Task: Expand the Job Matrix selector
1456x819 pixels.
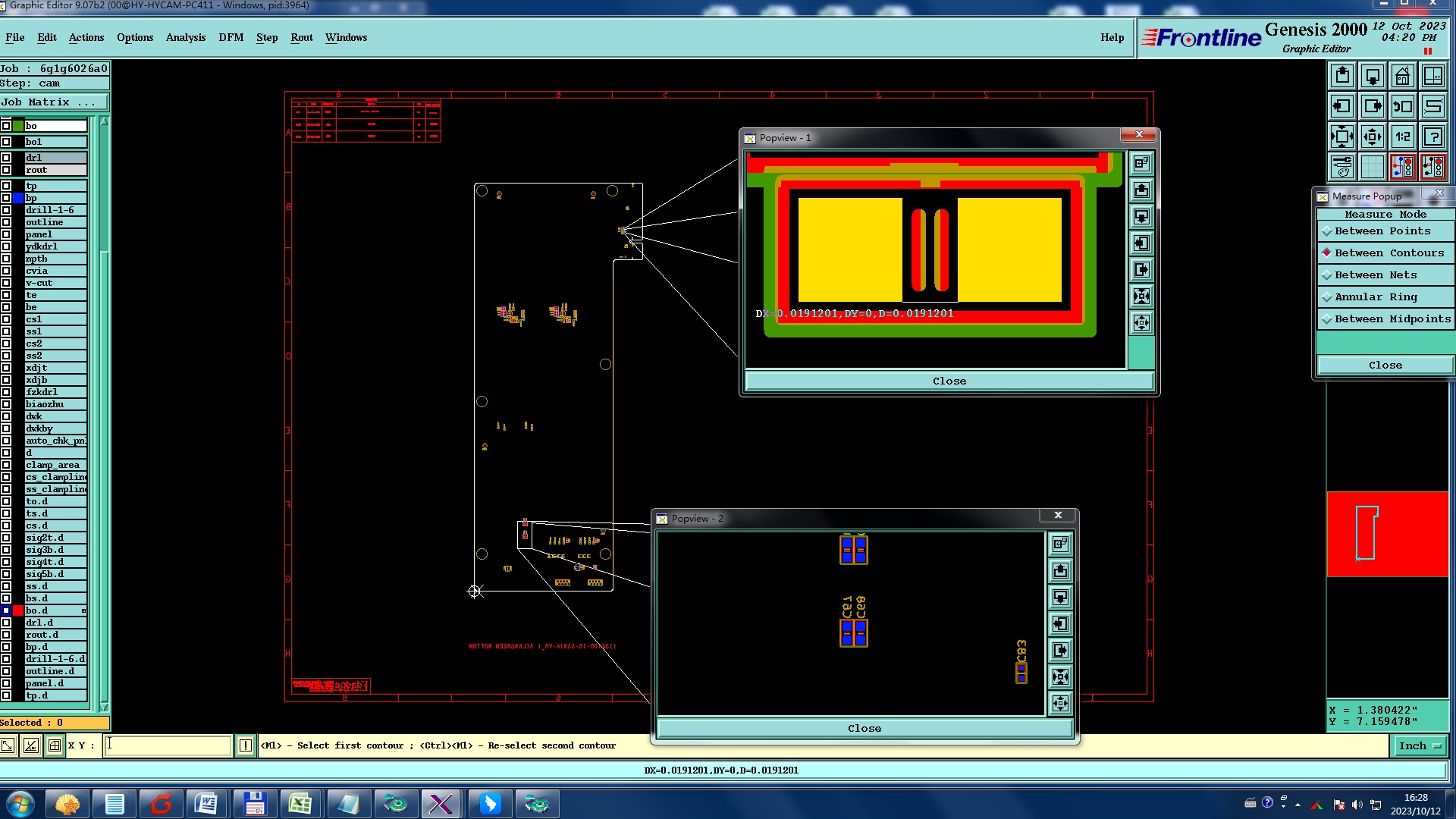Action: [x=53, y=102]
